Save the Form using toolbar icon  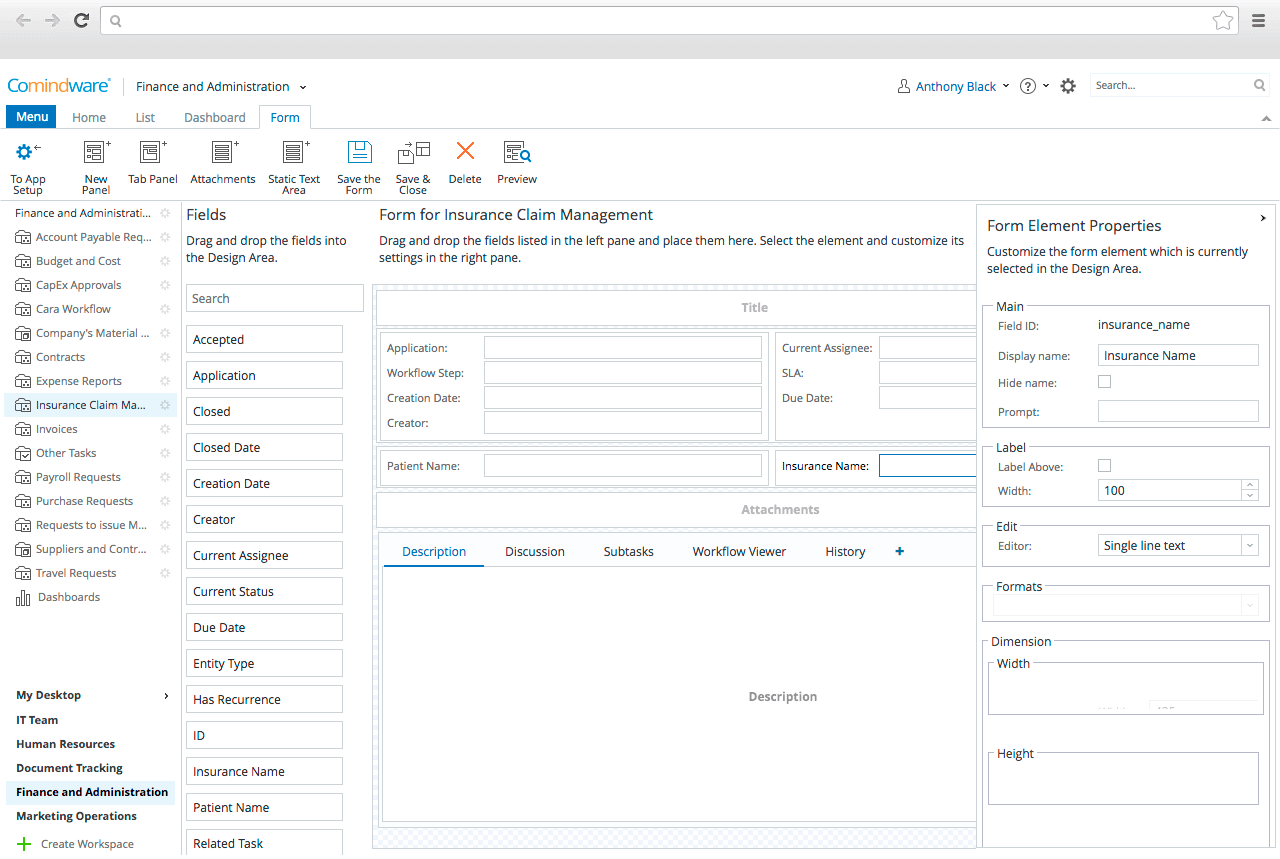[358, 160]
